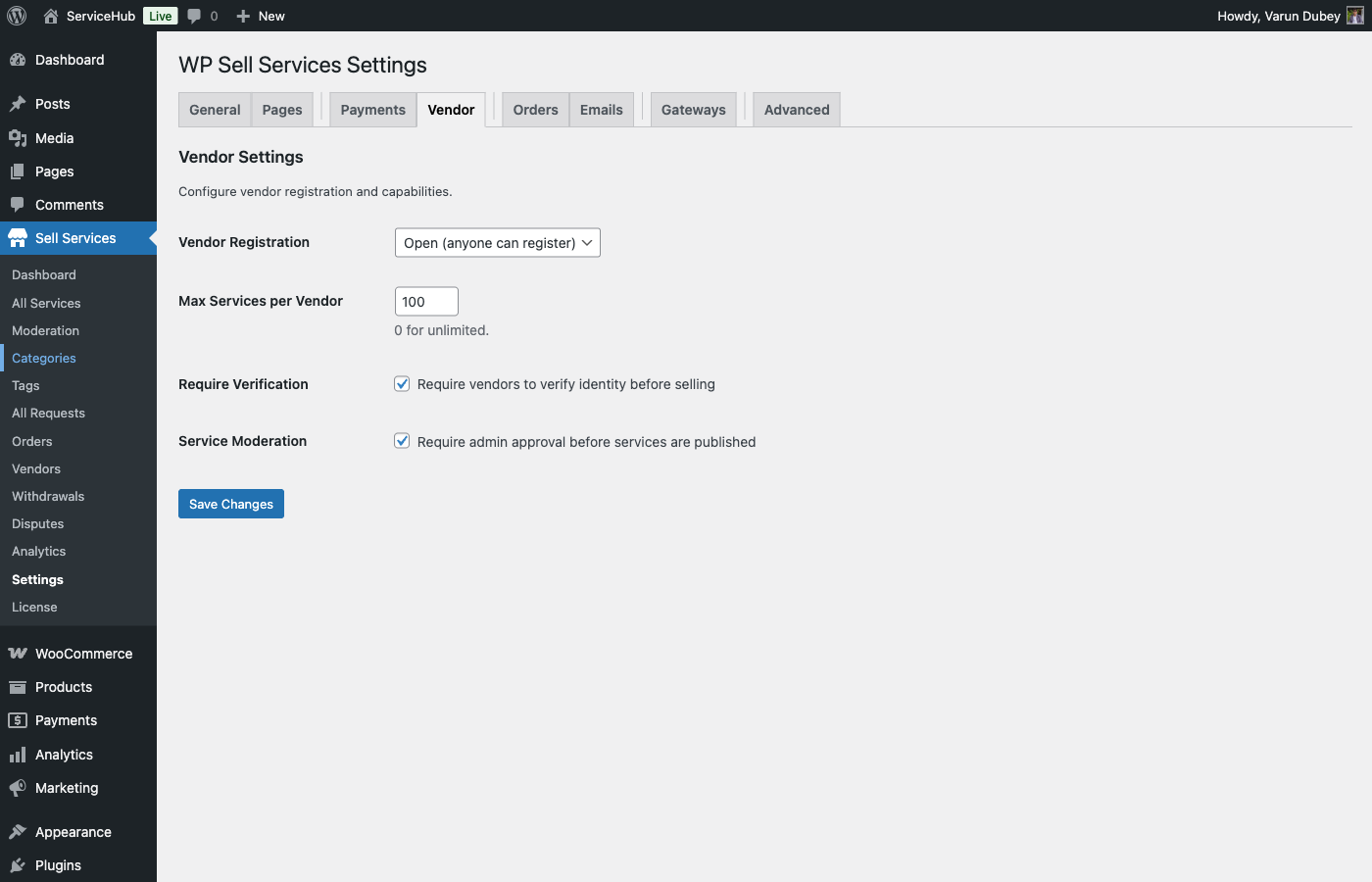1372x882 pixels.
Task: Open the Vendor Registration dropdown
Action: pos(497,242)
